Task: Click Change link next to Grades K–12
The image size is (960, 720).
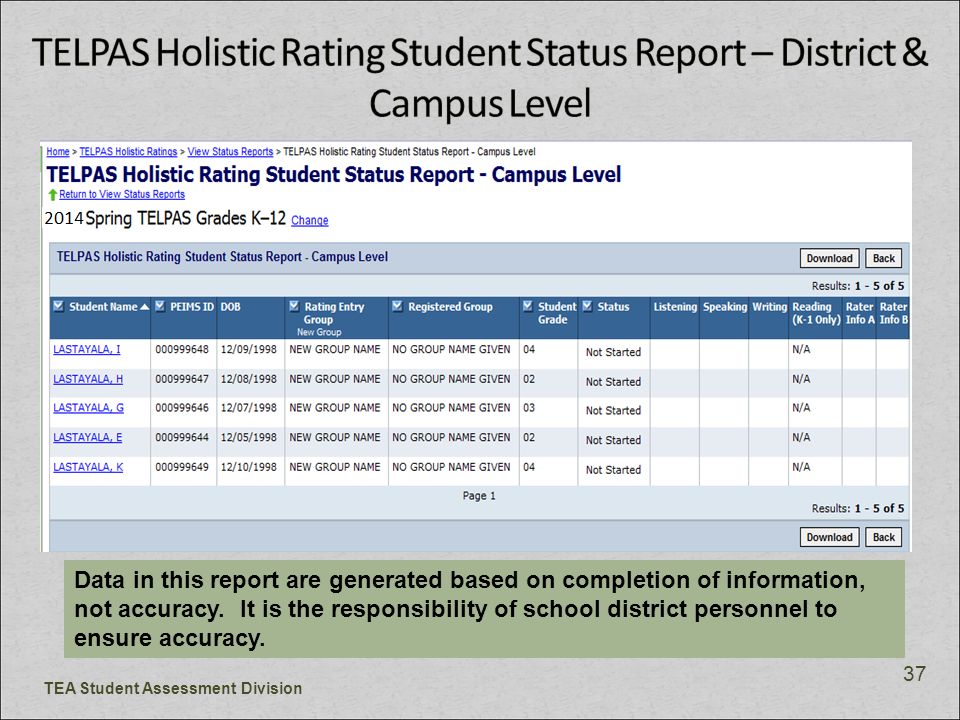Action: (310, 220)
